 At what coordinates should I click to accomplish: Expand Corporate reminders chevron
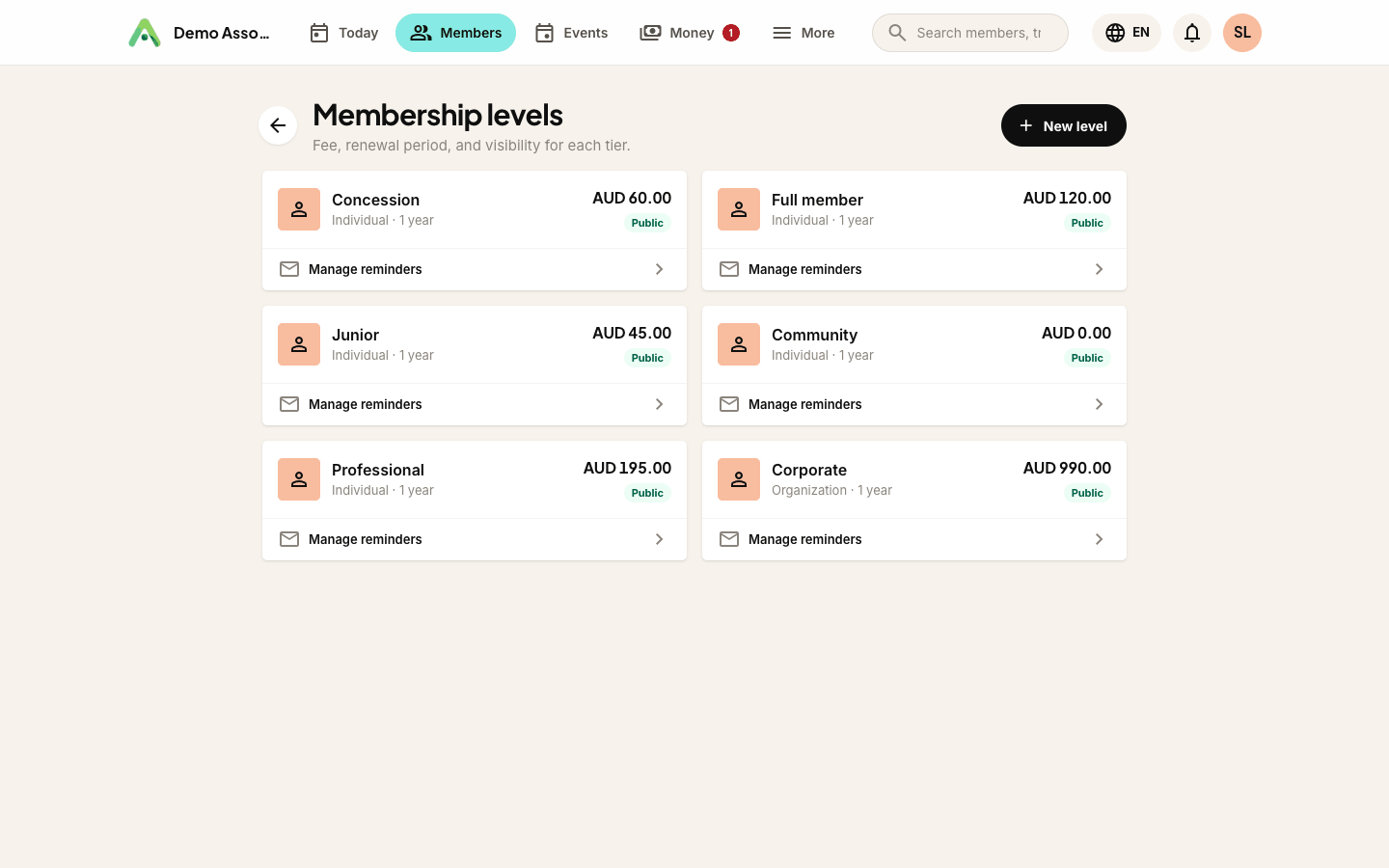tap(1100, 539)
